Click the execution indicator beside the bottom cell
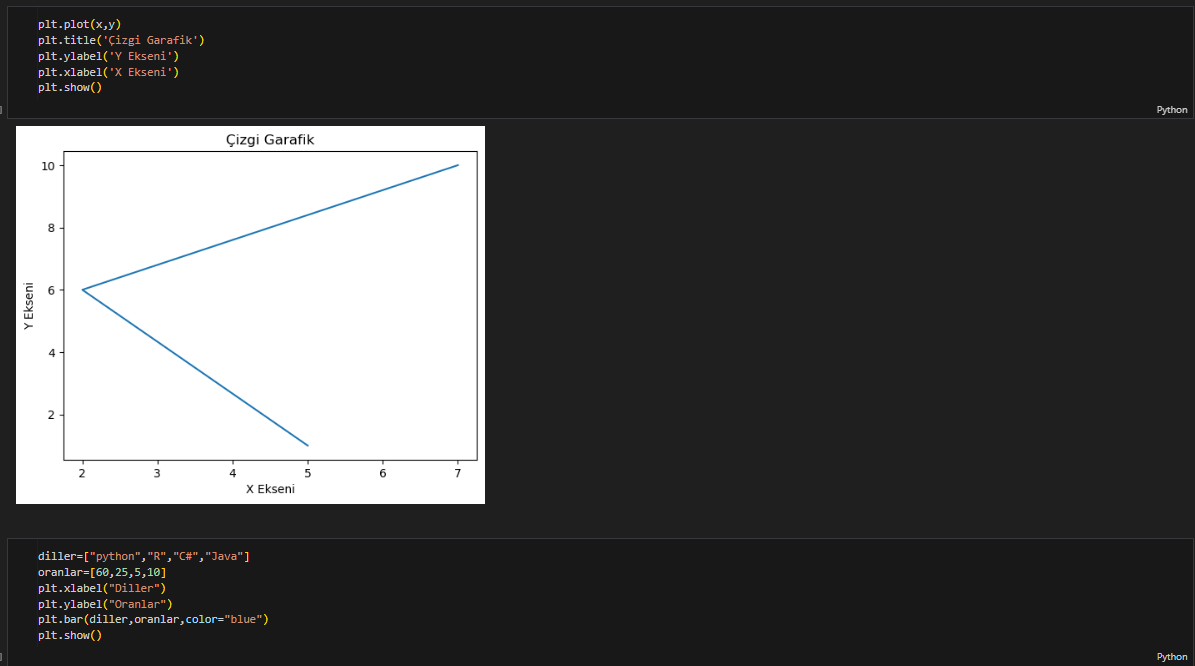The height and width of the screenshot is (666, 1195). 3,657
